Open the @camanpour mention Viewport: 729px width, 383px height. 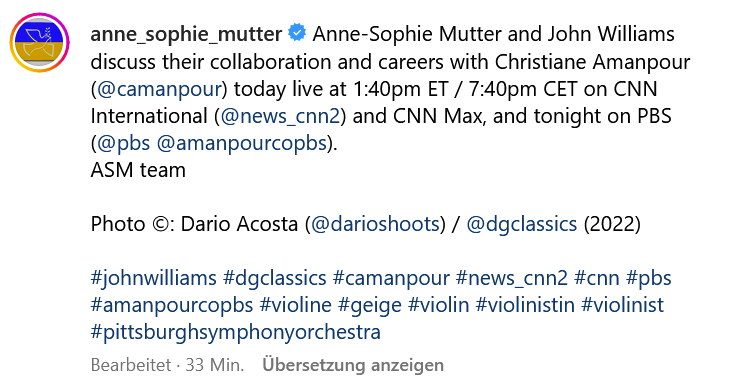click(159, 89)
